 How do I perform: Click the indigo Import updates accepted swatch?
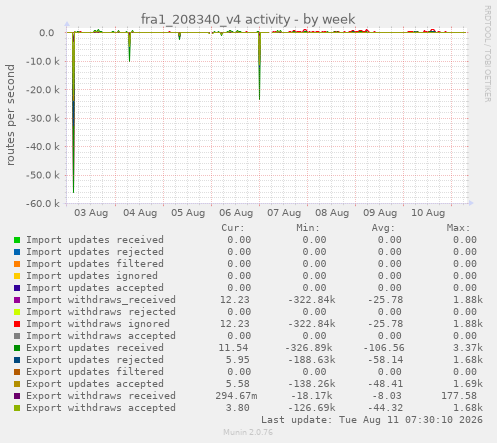point(17,288)
